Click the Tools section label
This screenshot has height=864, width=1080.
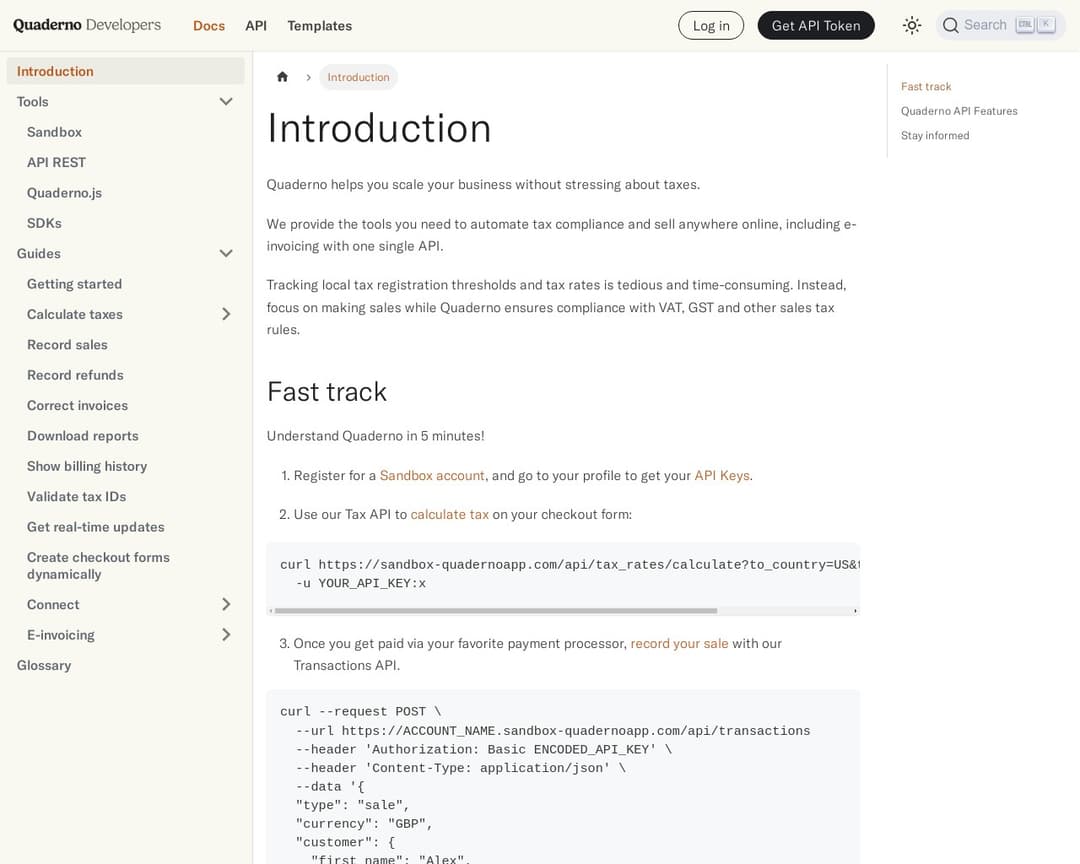point(32,101)
